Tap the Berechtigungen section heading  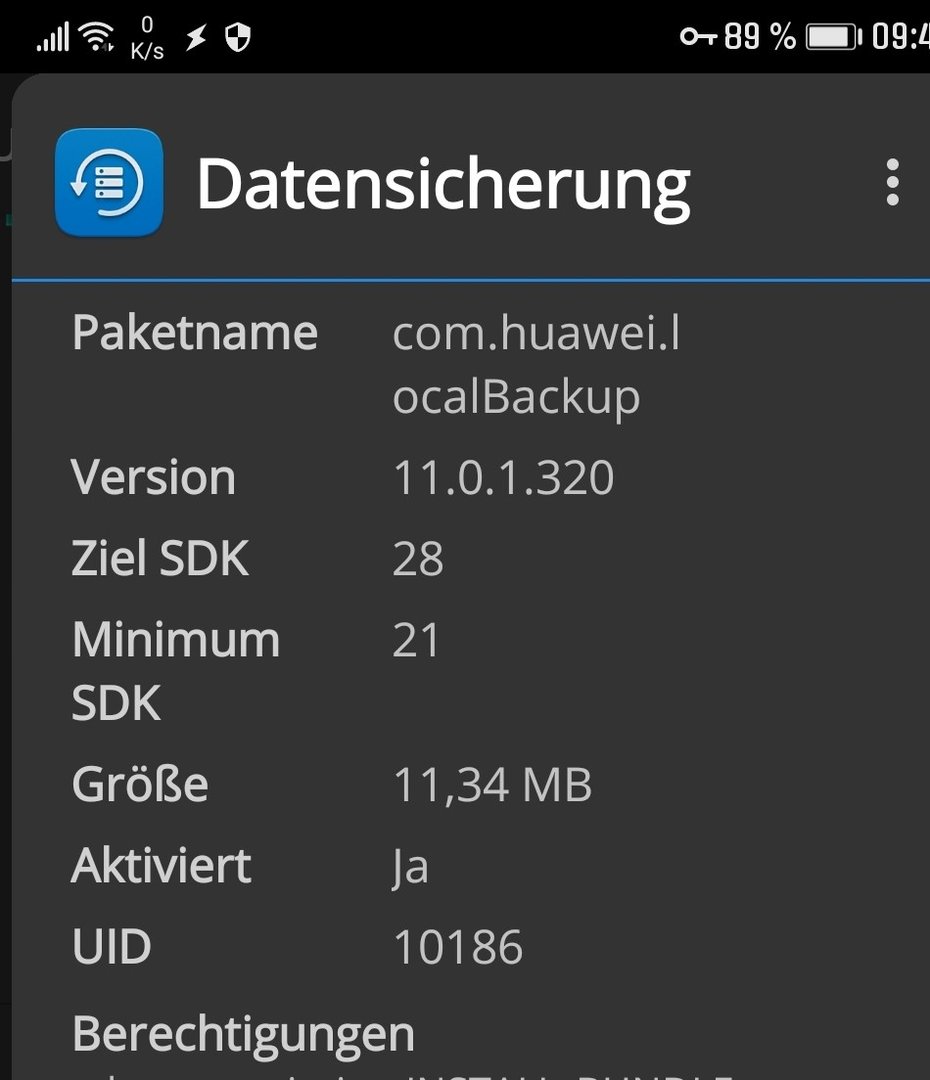244,1035
